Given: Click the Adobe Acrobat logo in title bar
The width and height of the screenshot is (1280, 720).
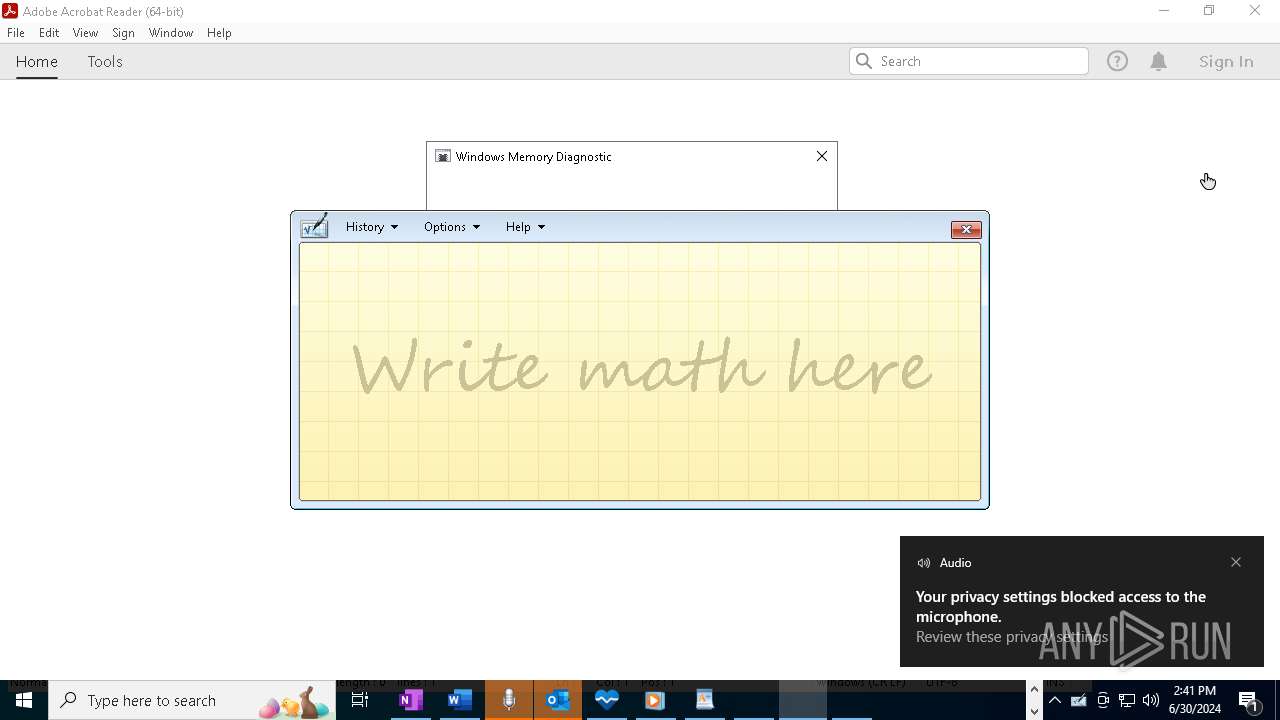Looking at the screenshot, I should pyautogui.click(x=10, y=11).
